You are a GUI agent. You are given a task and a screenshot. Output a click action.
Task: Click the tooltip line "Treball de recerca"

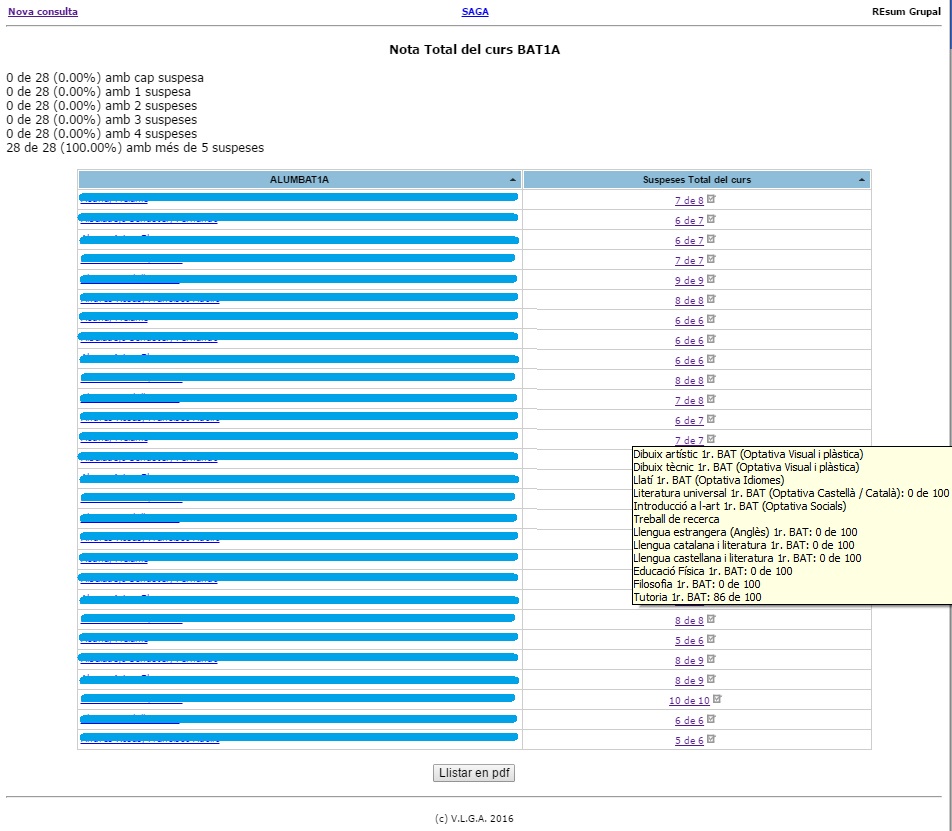pyautogui.click(x=676, y=519)
